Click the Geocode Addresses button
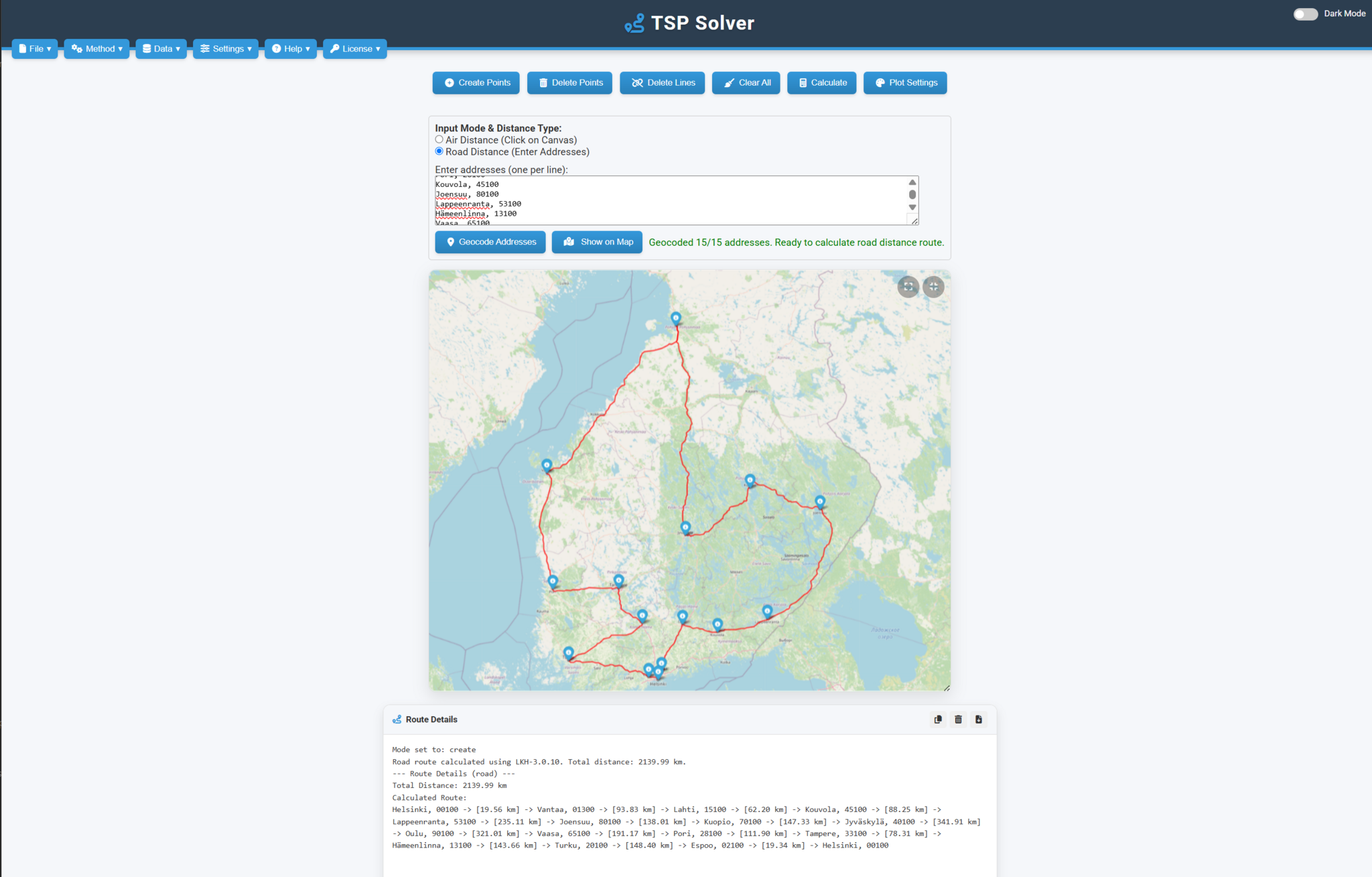The image size is (1372, 877). click(490, 242)
